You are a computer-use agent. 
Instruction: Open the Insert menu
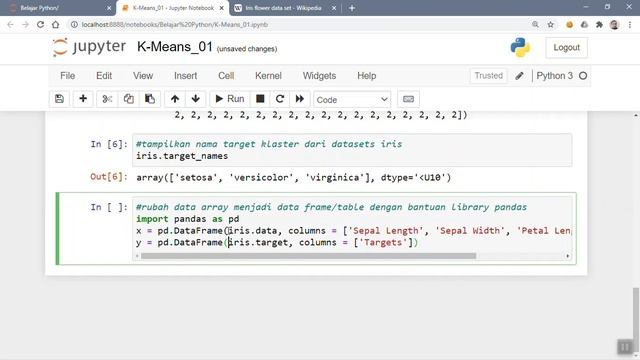click(x=185, y=76)
